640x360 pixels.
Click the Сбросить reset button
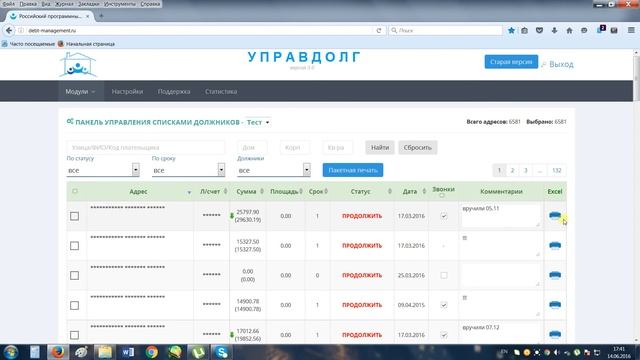[x=417, y=147]
